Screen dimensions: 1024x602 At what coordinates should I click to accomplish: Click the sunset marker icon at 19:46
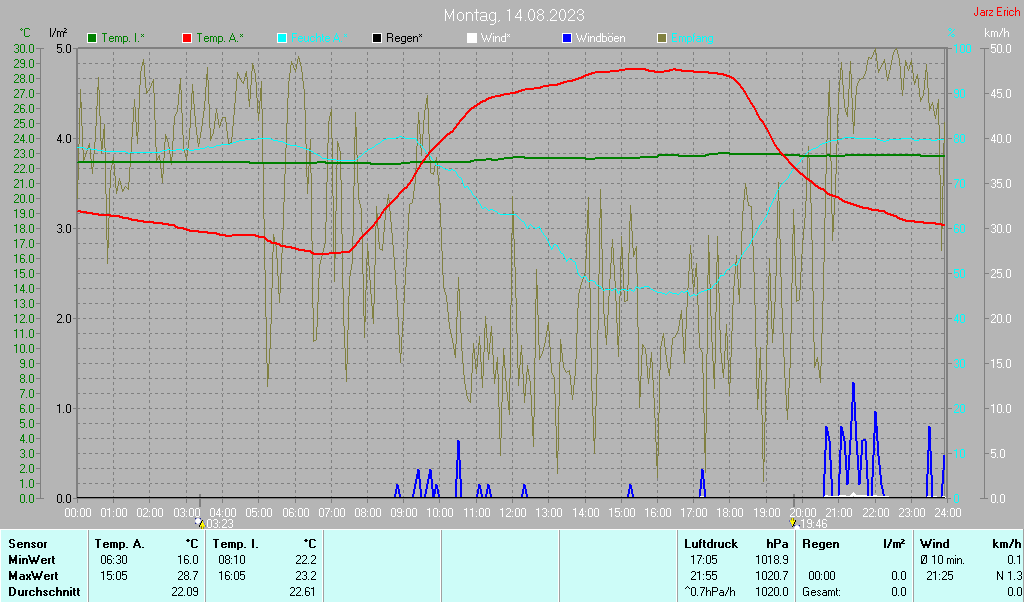tap(794, 522)
